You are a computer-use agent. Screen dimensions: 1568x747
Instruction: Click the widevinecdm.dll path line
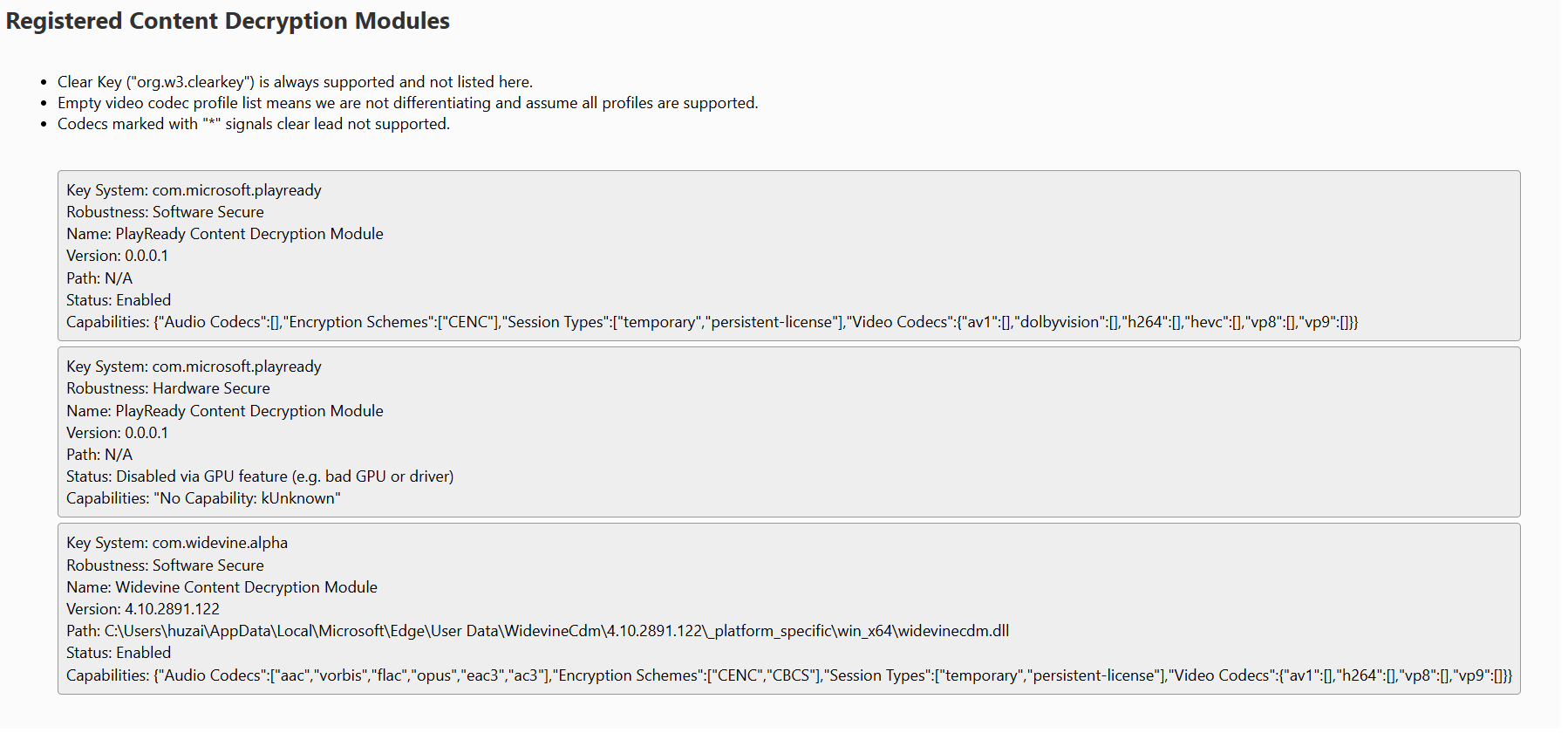[537, 631]
